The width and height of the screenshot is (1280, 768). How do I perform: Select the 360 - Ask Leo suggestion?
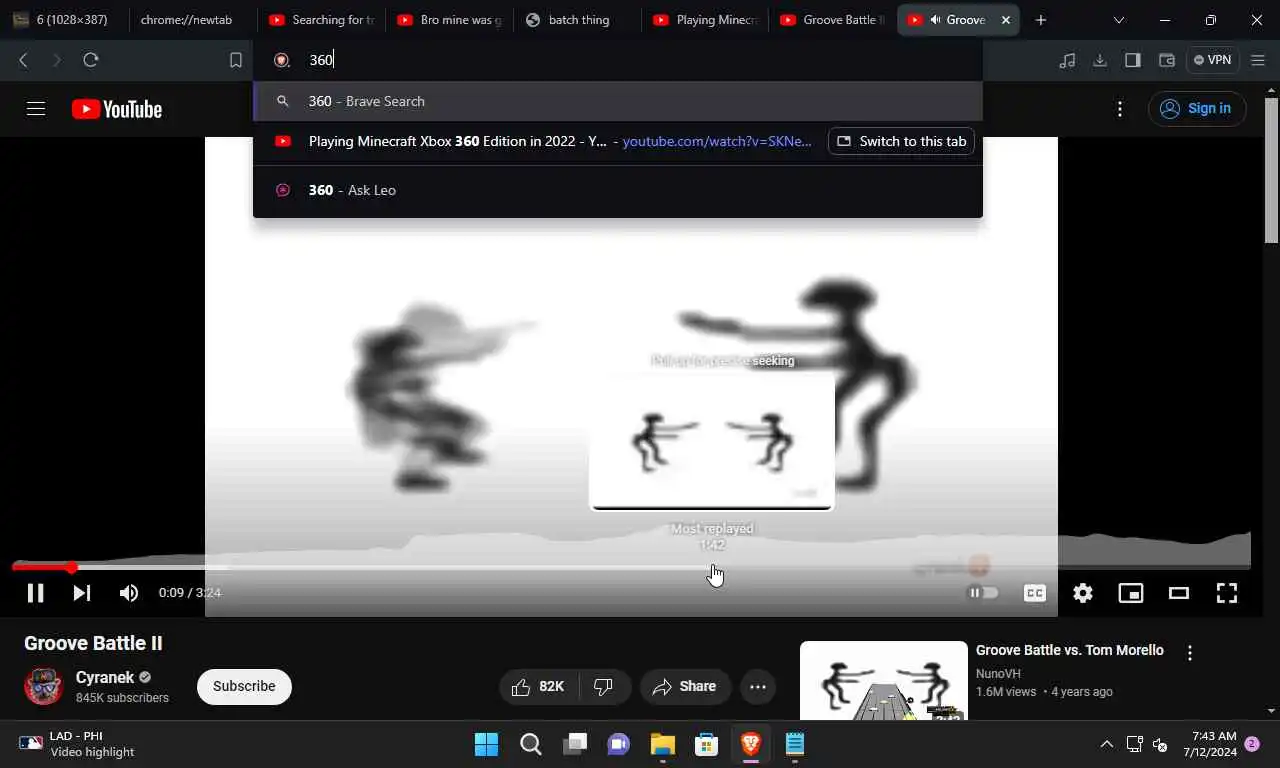618,190
